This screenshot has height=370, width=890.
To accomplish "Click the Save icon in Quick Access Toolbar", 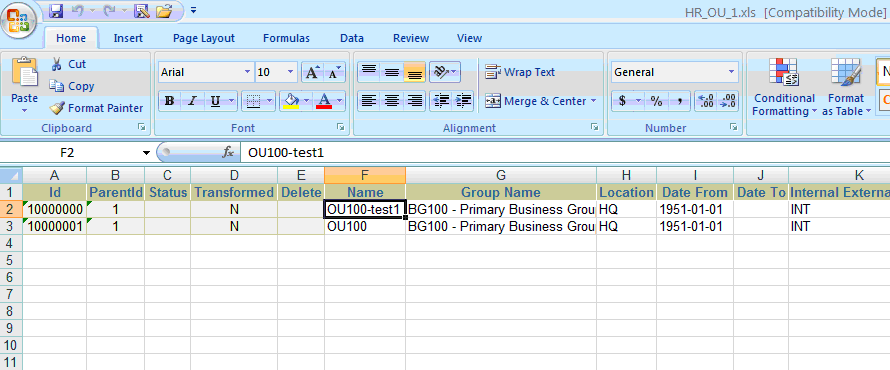I will tap(56, 10).
